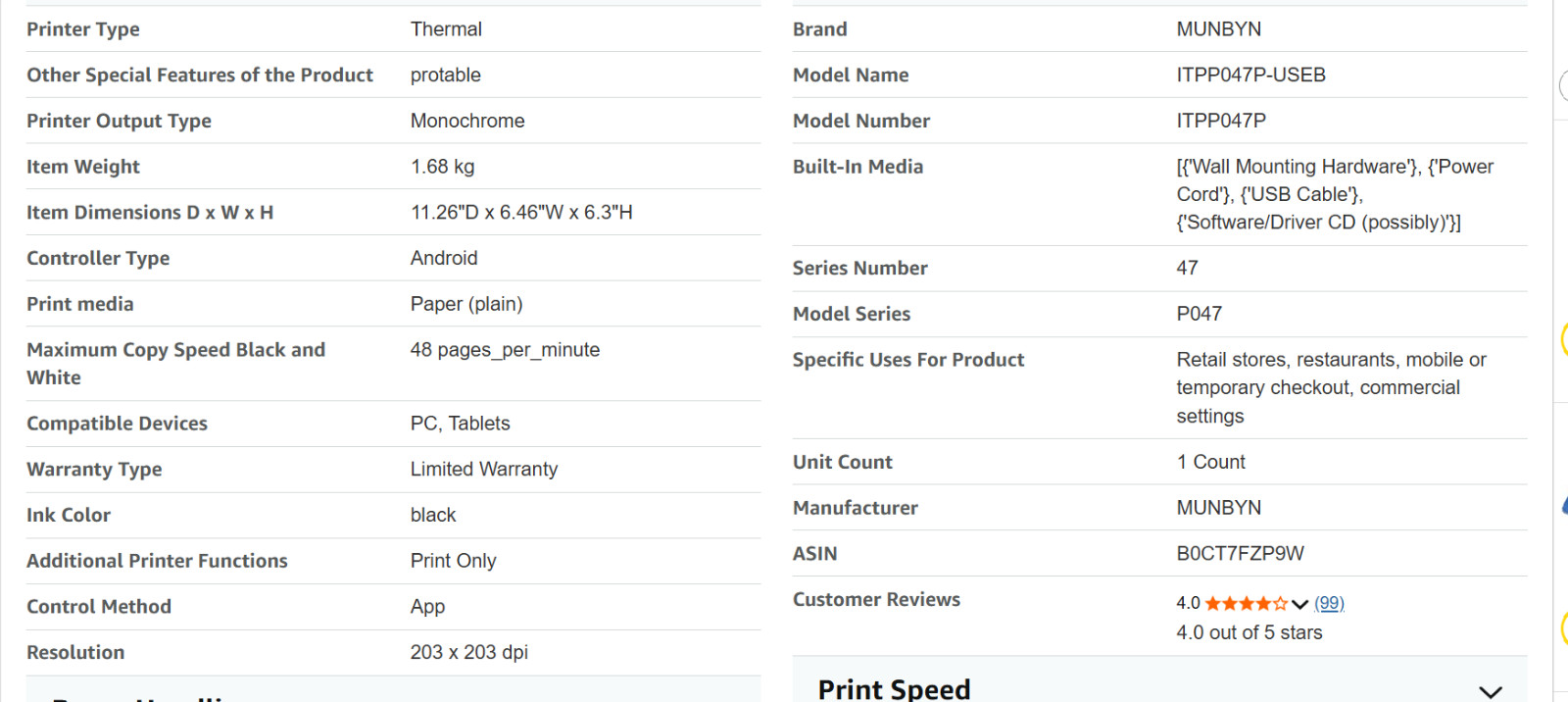1568x702 pixels.
Task: Click the Manufacturer value MUNBYN
Action: click(x=1219, y=508)
